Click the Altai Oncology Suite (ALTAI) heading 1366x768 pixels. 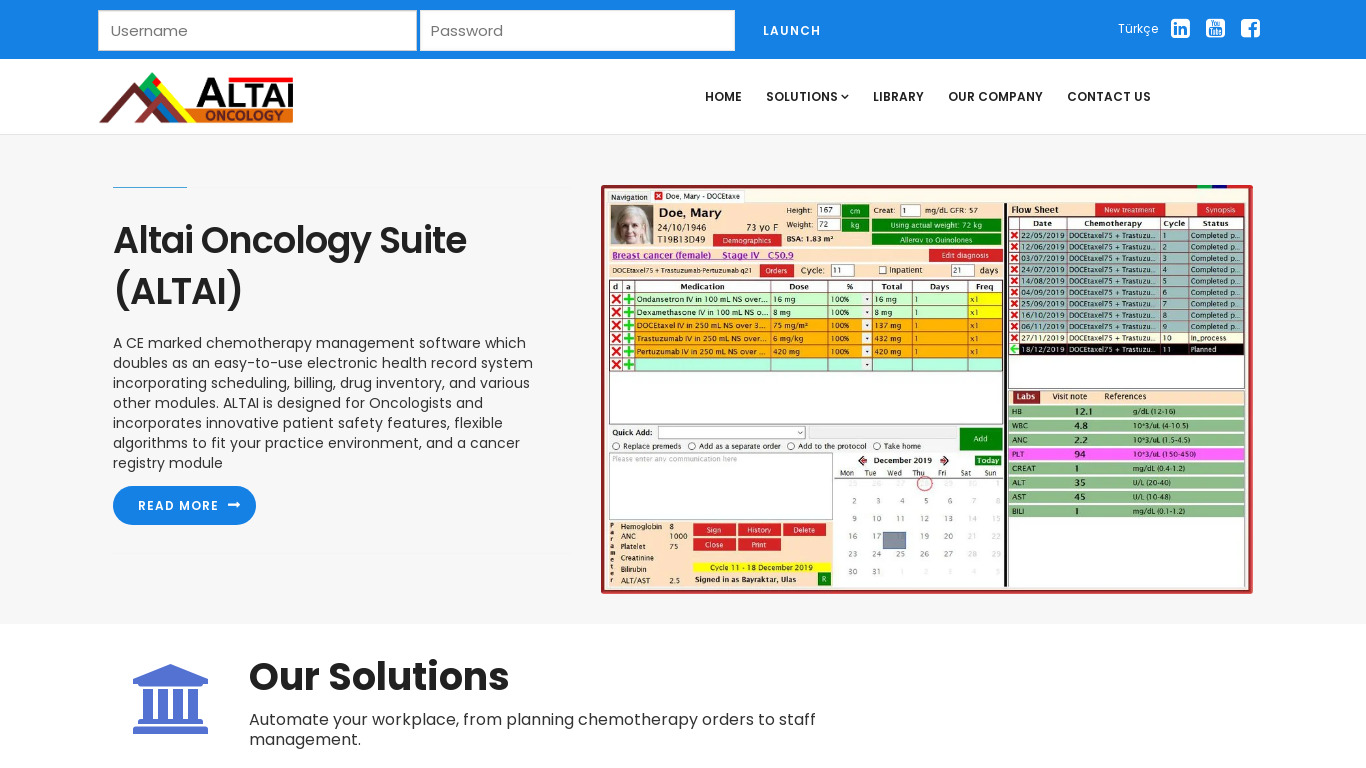[290, 266]
